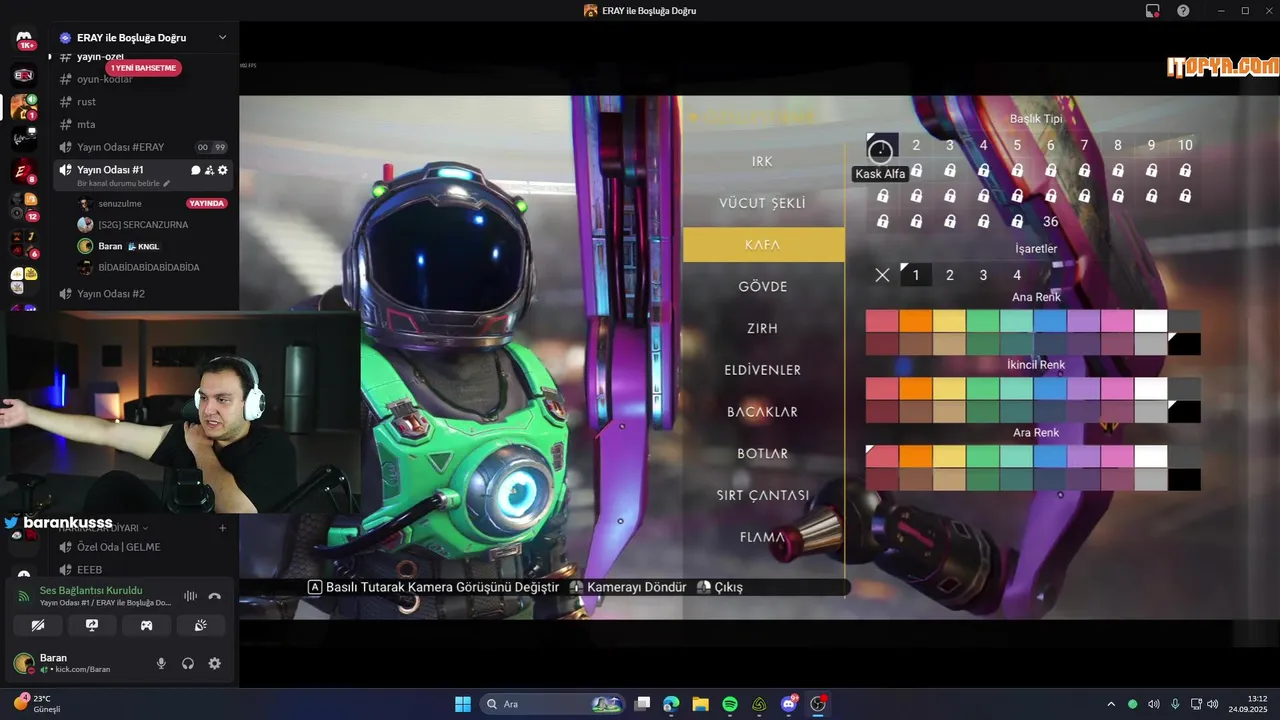This screenshot has height=720, width=1280.
Task: Invite people to Yayın Odası #1
Action: [209, 170]
